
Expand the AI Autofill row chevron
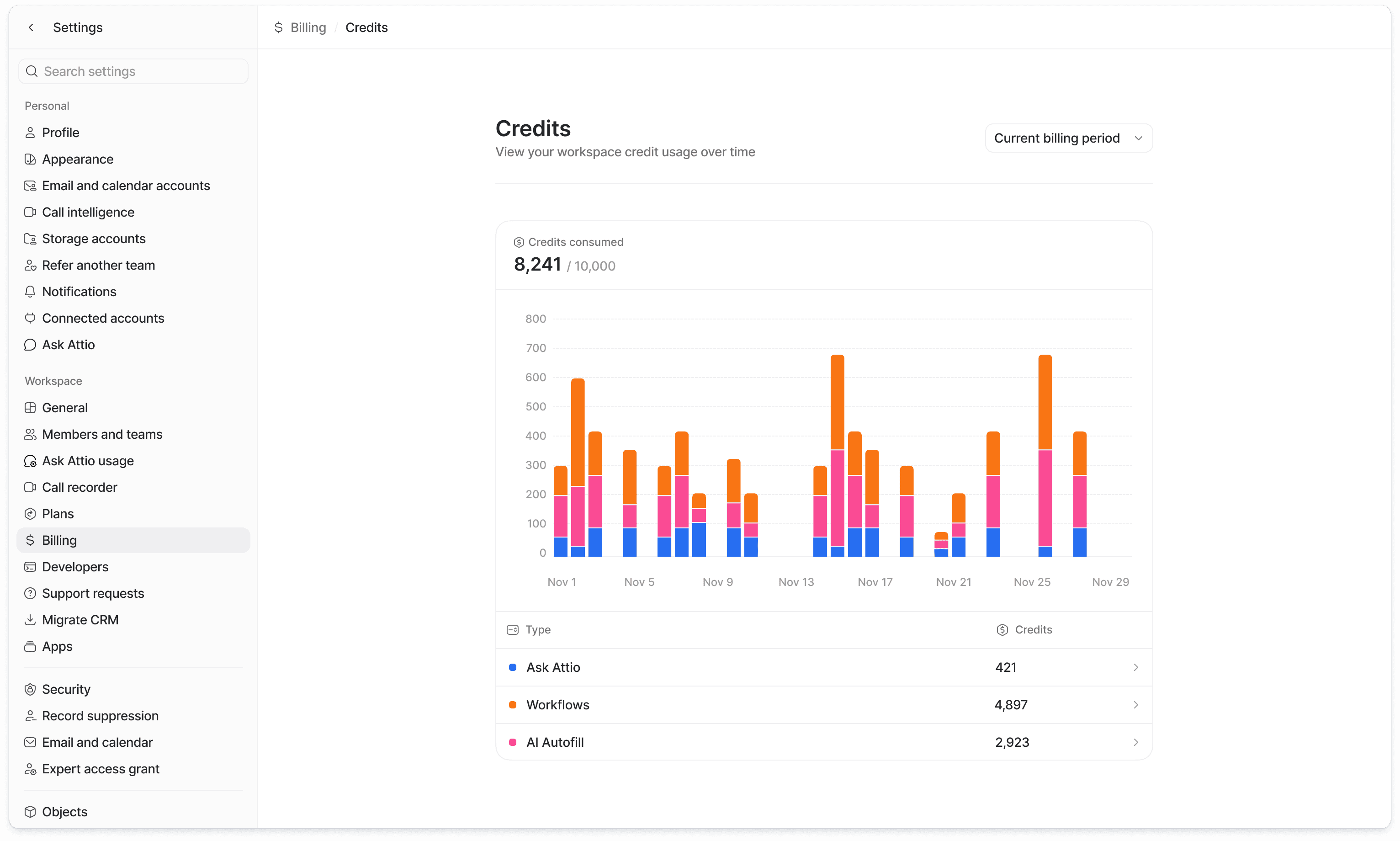(x=1135, y=742)
